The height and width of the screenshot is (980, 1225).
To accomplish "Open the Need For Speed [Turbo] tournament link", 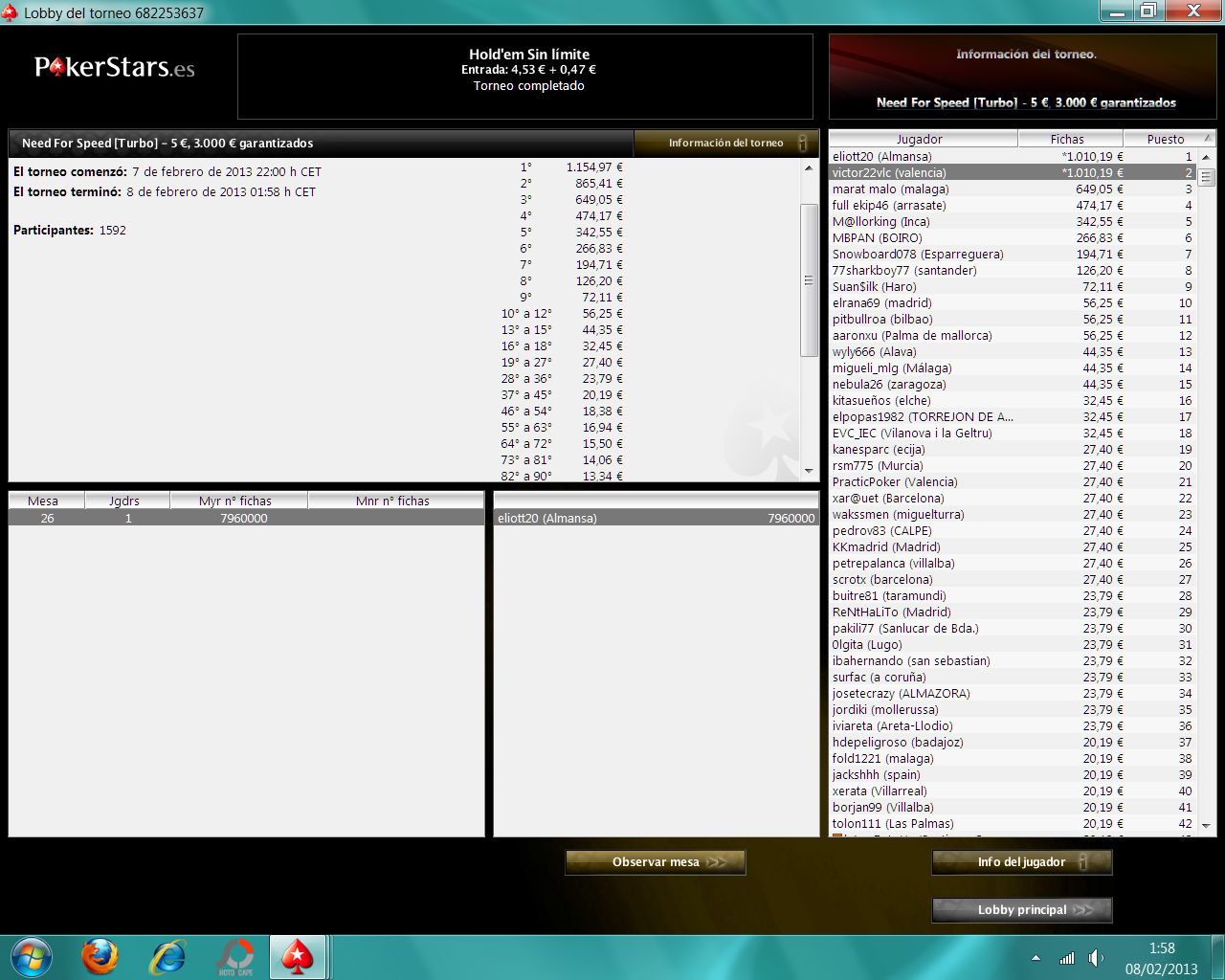I will (x=1026, y=102).
